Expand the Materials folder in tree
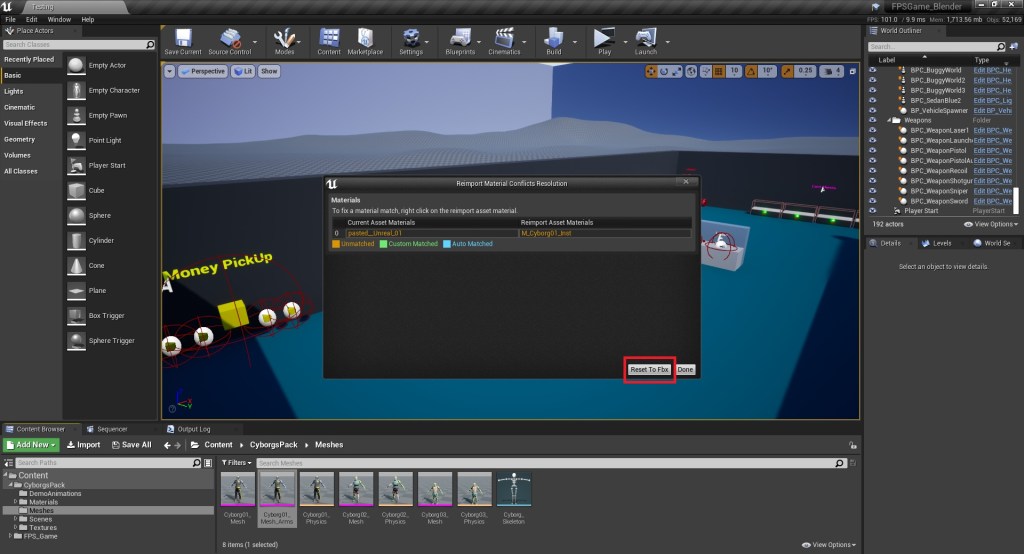Screen dimensions: 1024x554 [15, 502]
